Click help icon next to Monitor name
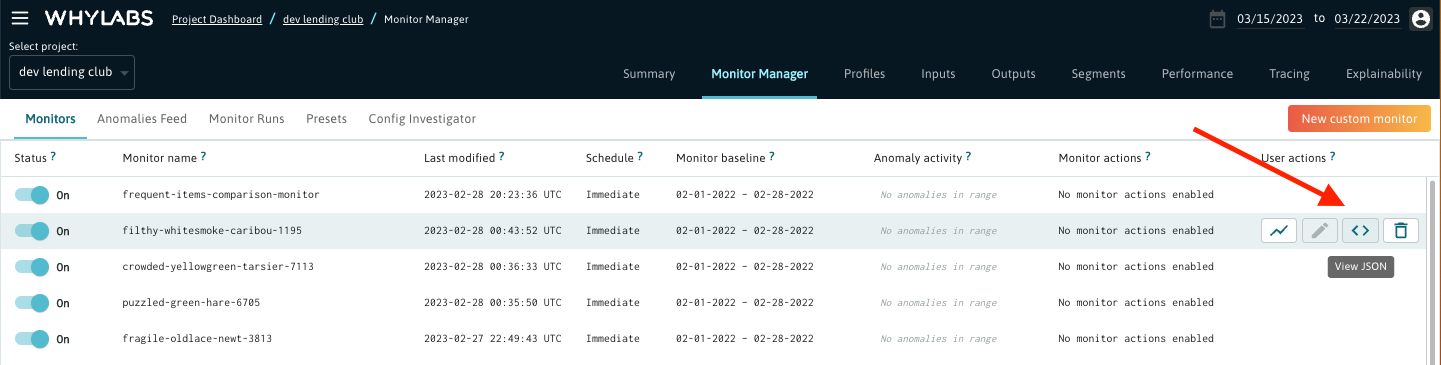 [203, 157]
